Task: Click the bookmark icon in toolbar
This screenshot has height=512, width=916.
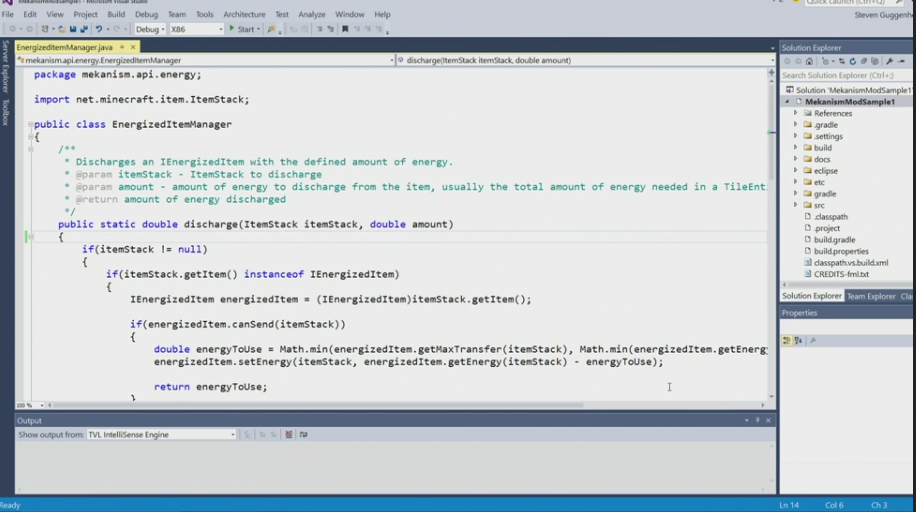Action: click(x=345, y=30)
